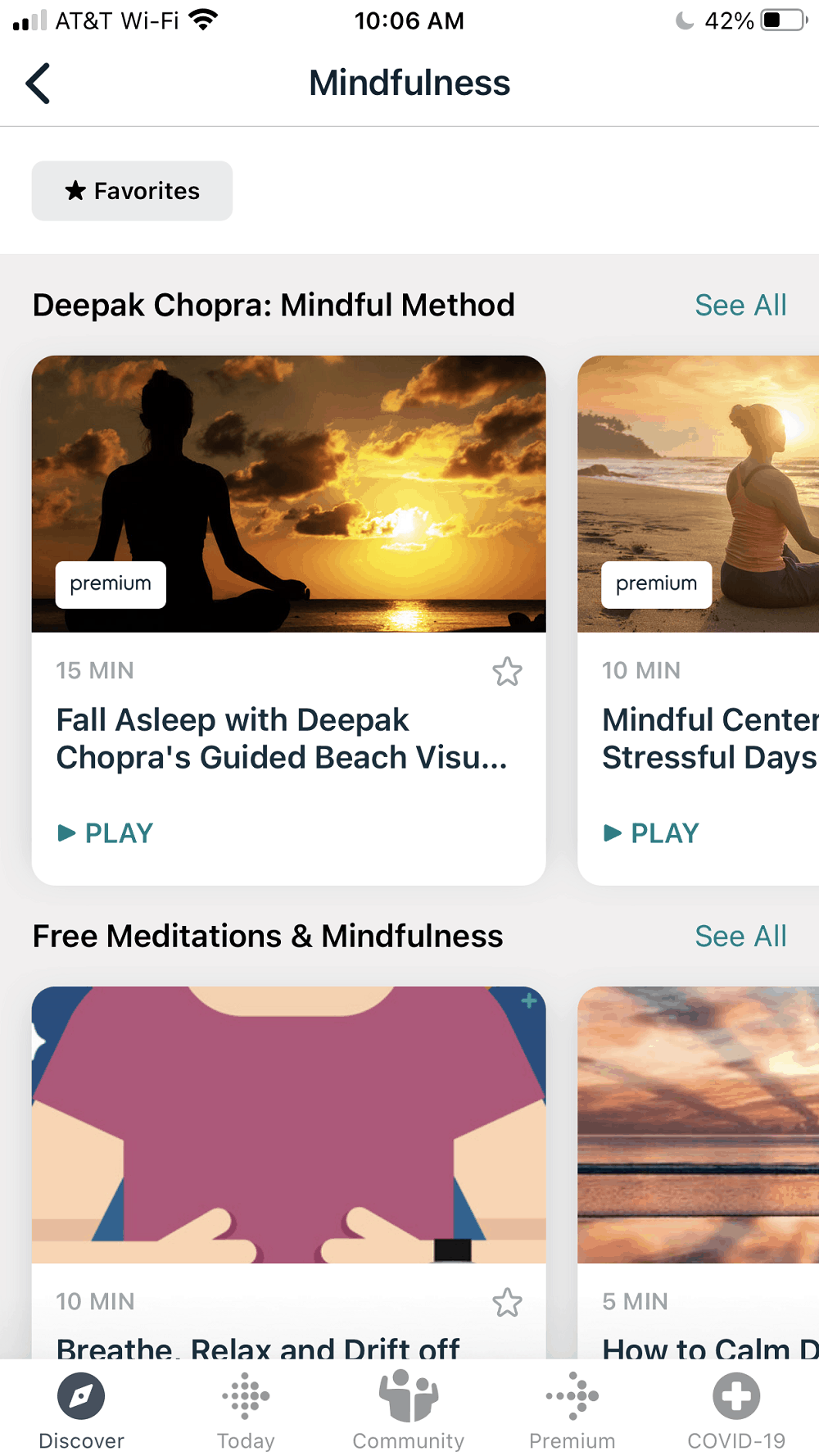Screen dimensions: 819x1456
Task: Filter by Favorites
Action: 132,191
